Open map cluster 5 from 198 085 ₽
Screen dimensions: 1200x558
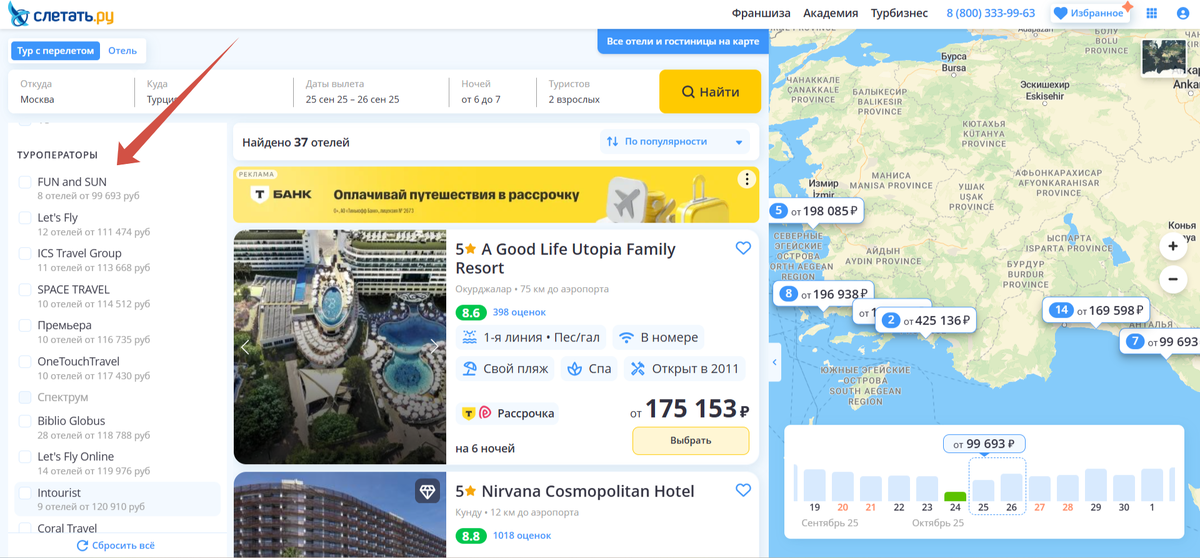tap(814, 211)
